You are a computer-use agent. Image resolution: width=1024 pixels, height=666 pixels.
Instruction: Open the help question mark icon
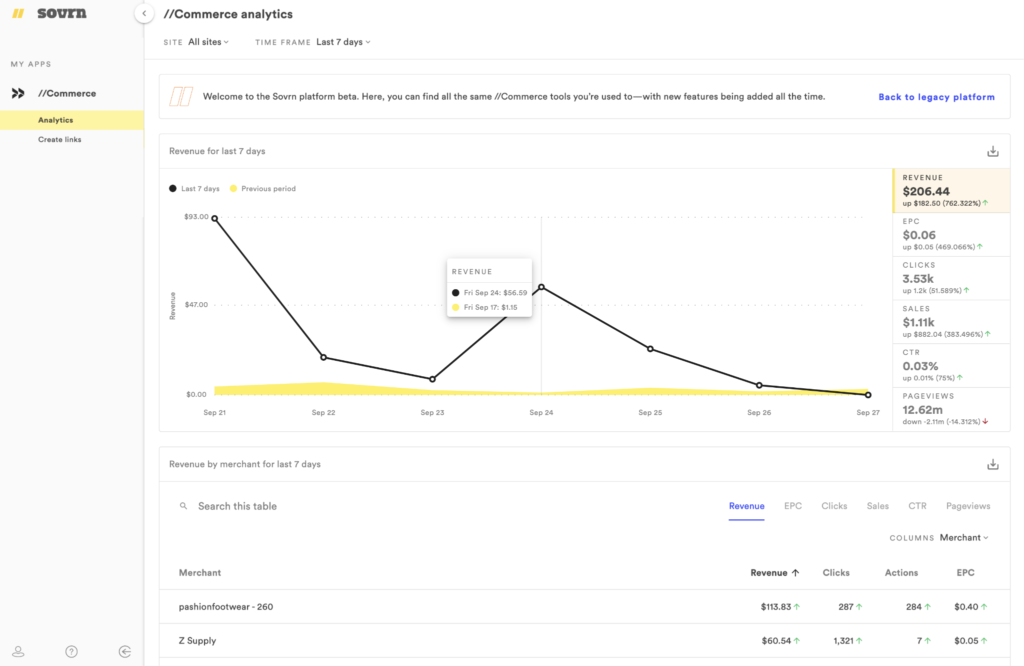tap(71, 651)
